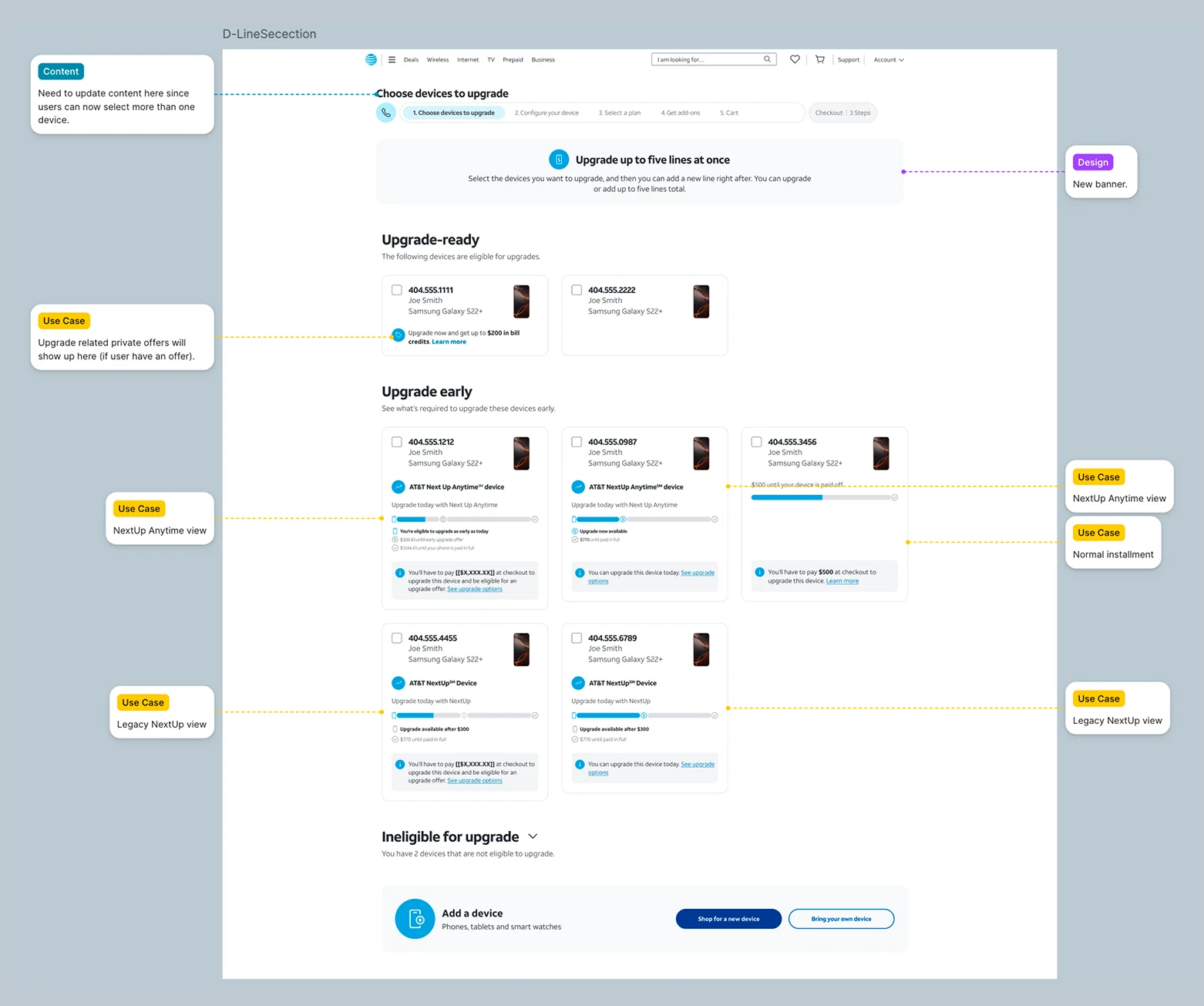The image size is (1204, 1006).
Task: Go to step 2 Configure your device
Action: 547,113
